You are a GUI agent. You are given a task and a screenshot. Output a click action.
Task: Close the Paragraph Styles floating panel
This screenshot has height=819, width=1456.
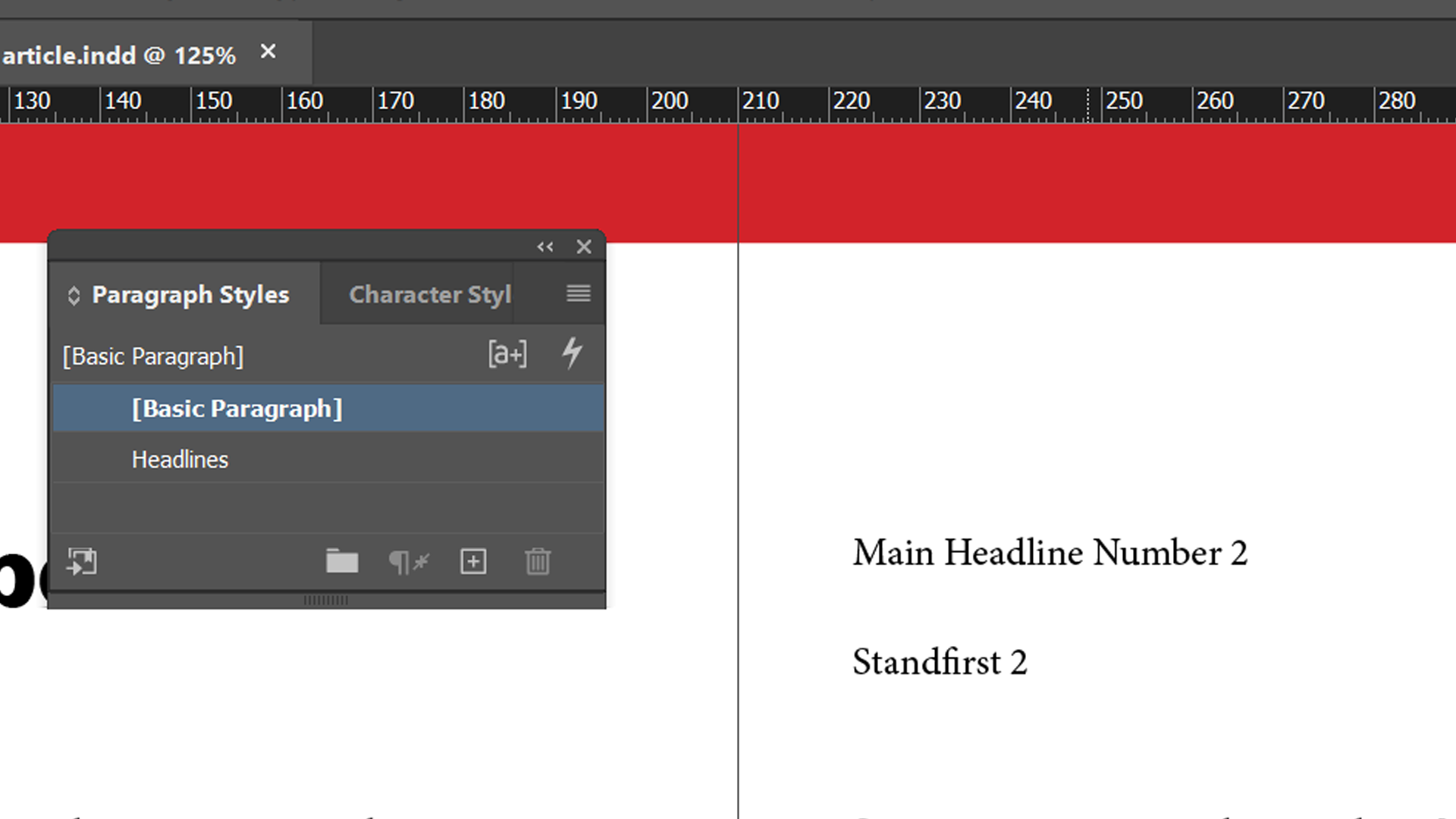pos(584,247)
